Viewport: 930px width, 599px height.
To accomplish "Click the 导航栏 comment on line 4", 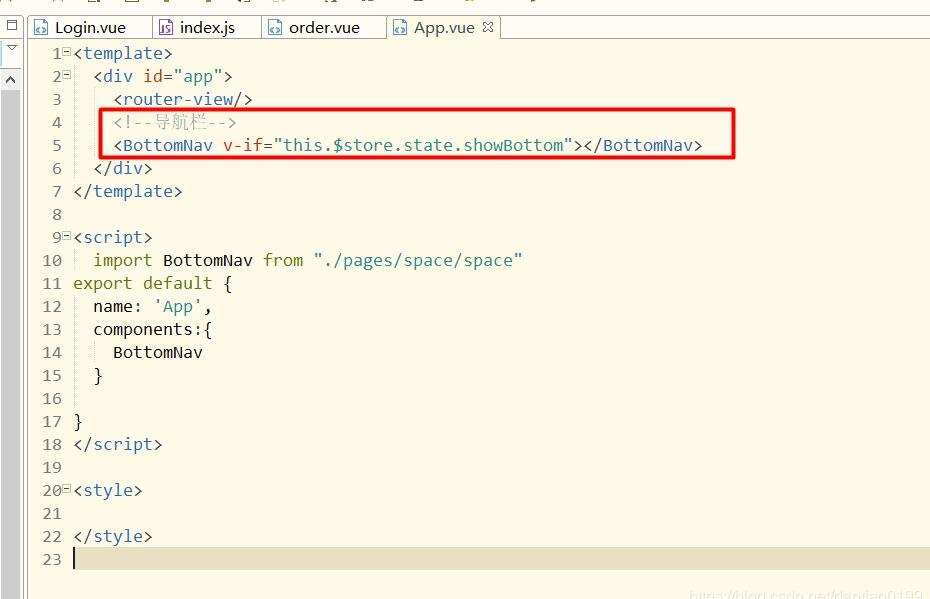I will (175, 122).
